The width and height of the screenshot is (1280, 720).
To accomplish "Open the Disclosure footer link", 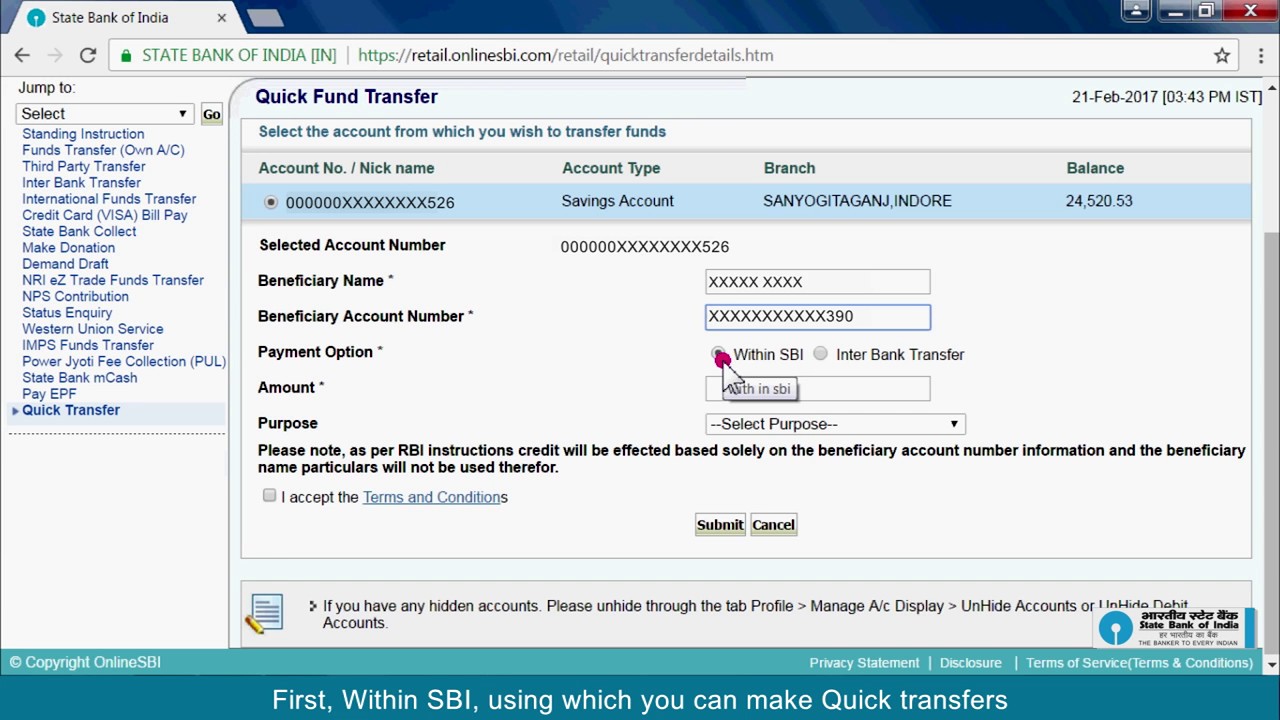I will [970, 663].
